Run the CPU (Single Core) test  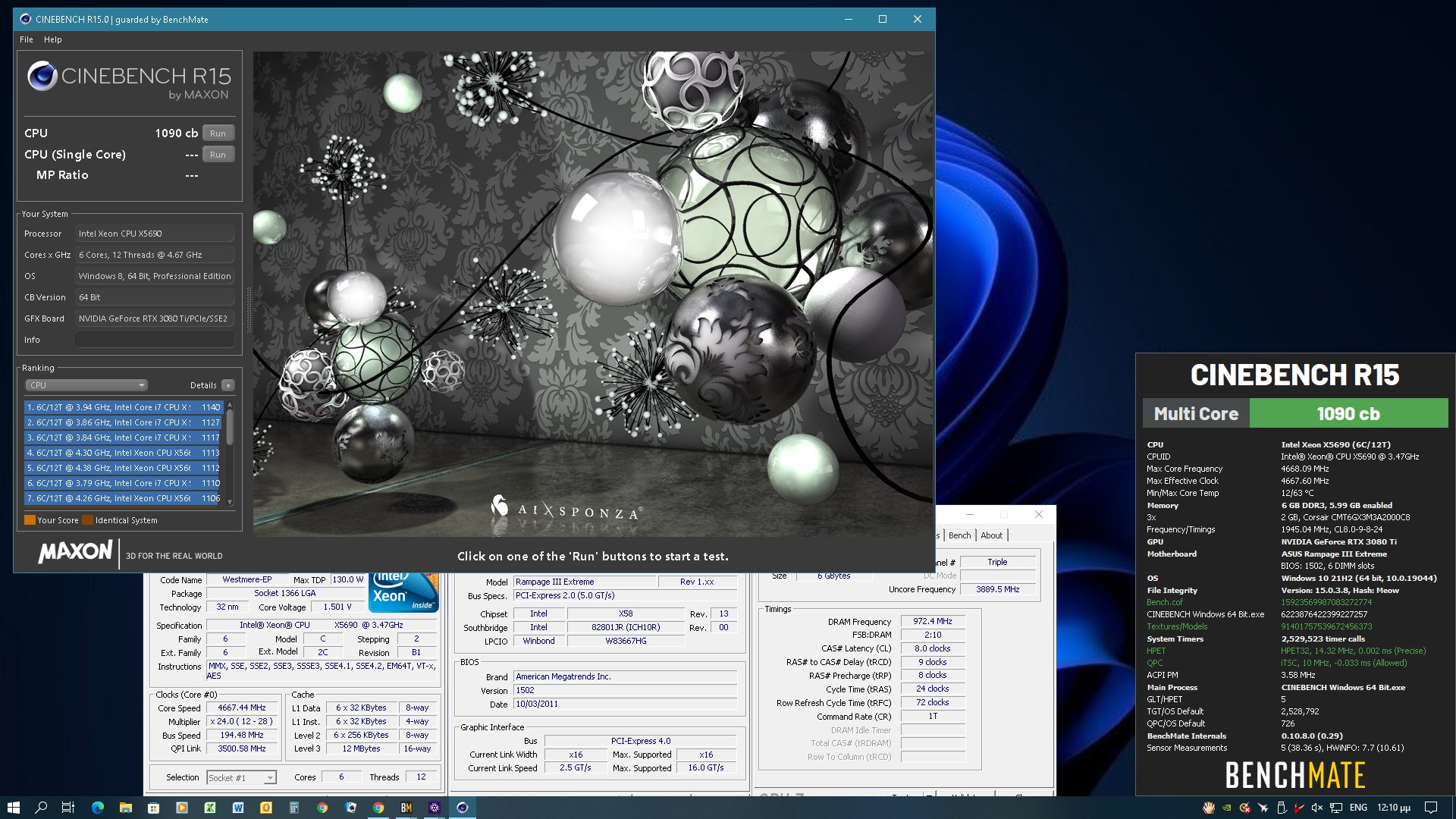218,155
